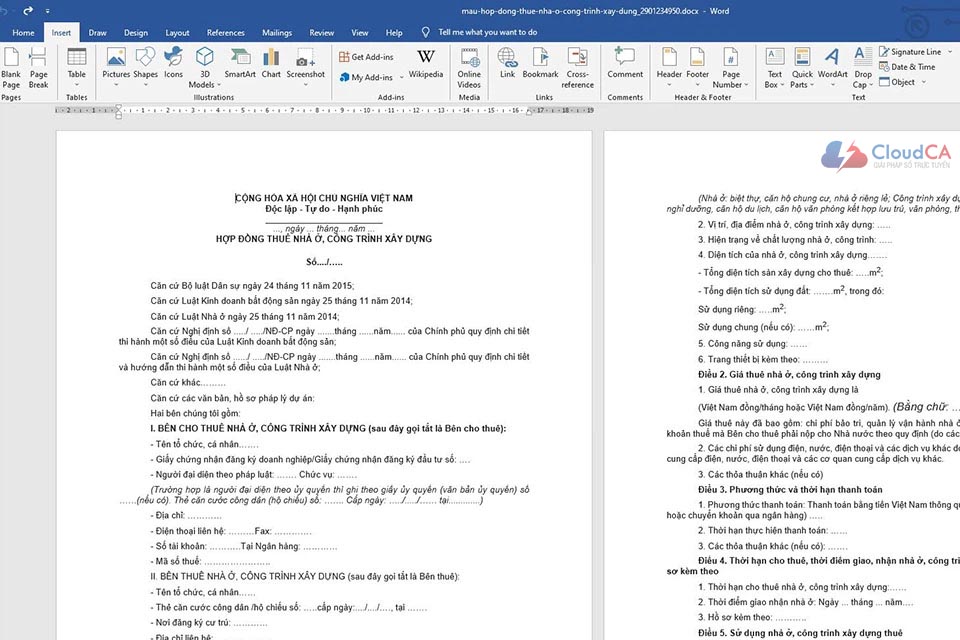Click Redo in the Quick Access toolbar
This screenshot has height=640, width=960.
[x=28, y=10]
